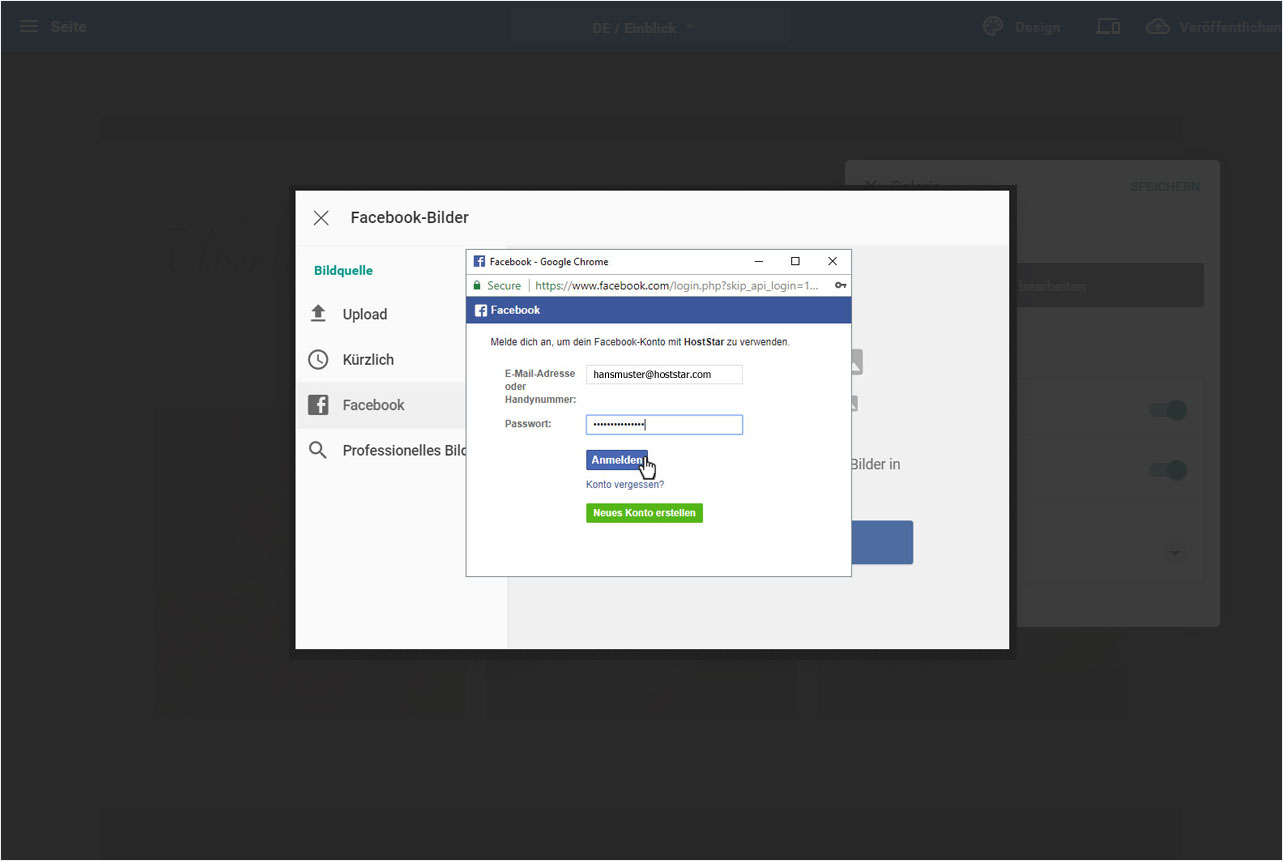Click the Secure padlock icon
Screen dimensions: 1283x861
tap(478, 286)
